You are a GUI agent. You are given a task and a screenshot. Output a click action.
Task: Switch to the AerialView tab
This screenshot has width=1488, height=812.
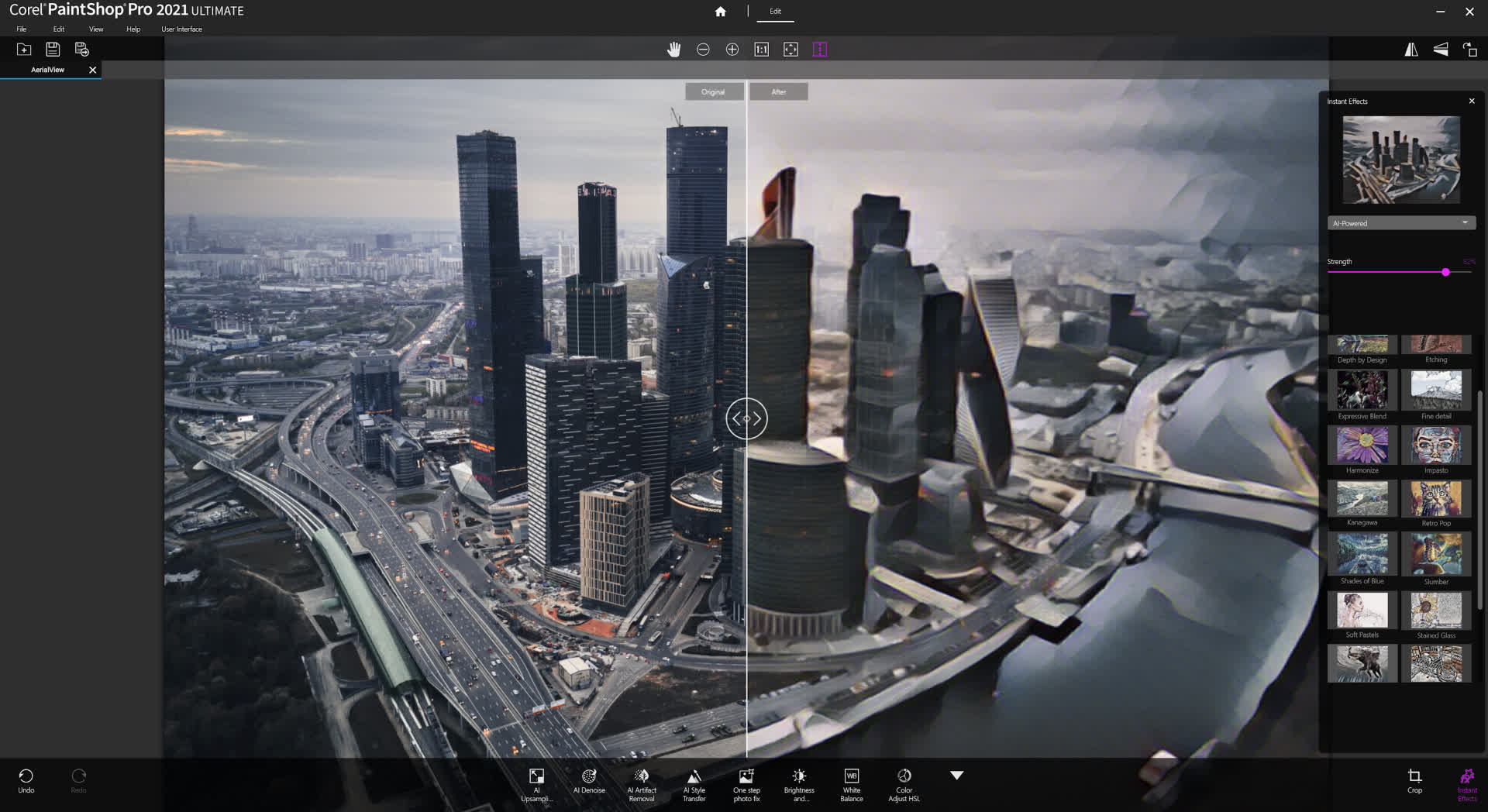point(48,70)
